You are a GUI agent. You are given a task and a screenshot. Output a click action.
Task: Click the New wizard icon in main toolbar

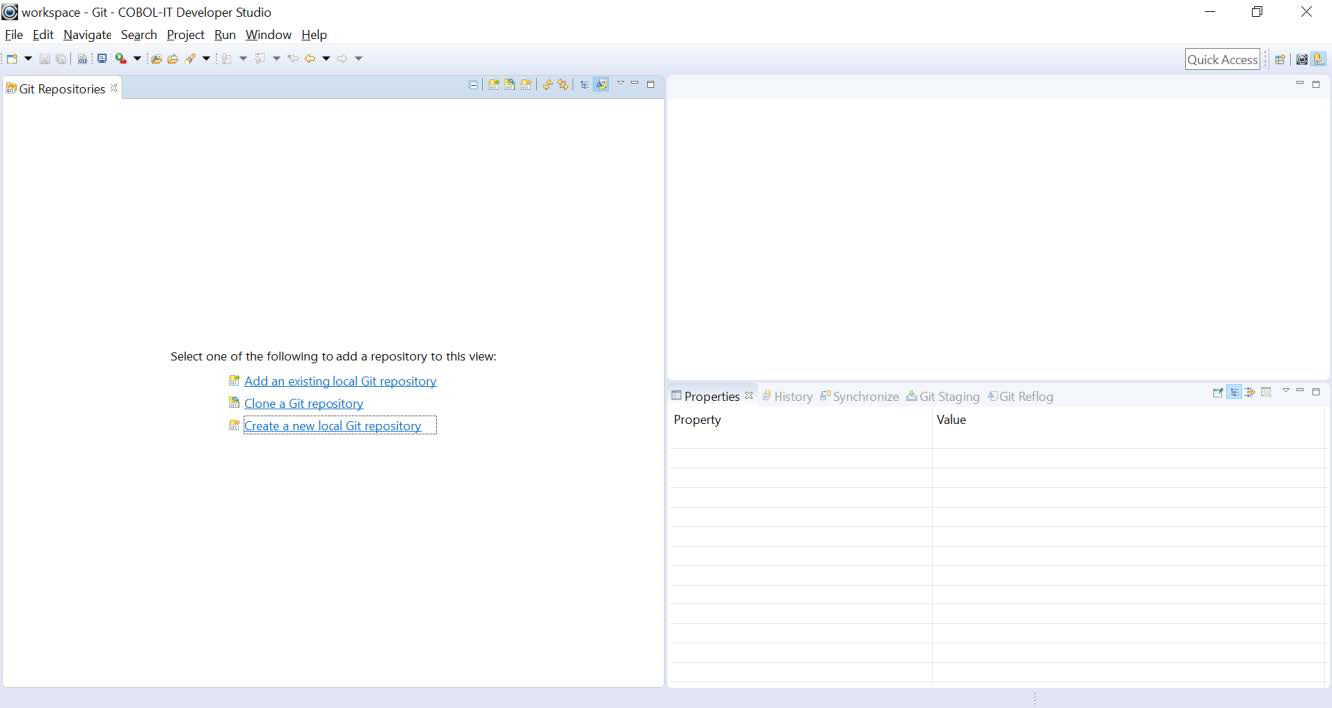point(12,59)
